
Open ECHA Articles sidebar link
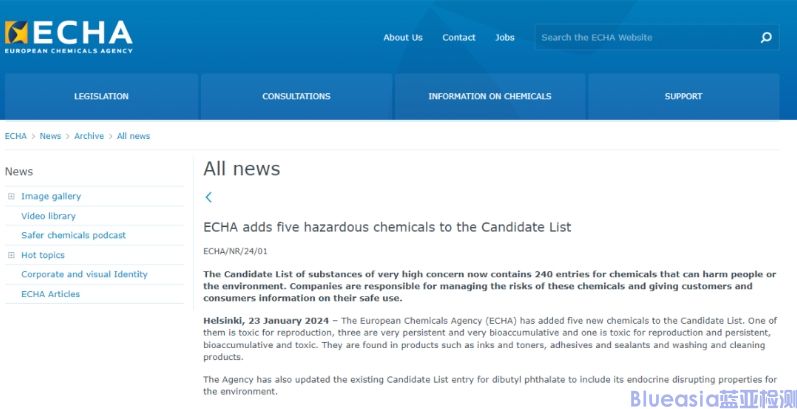(50, 294)
